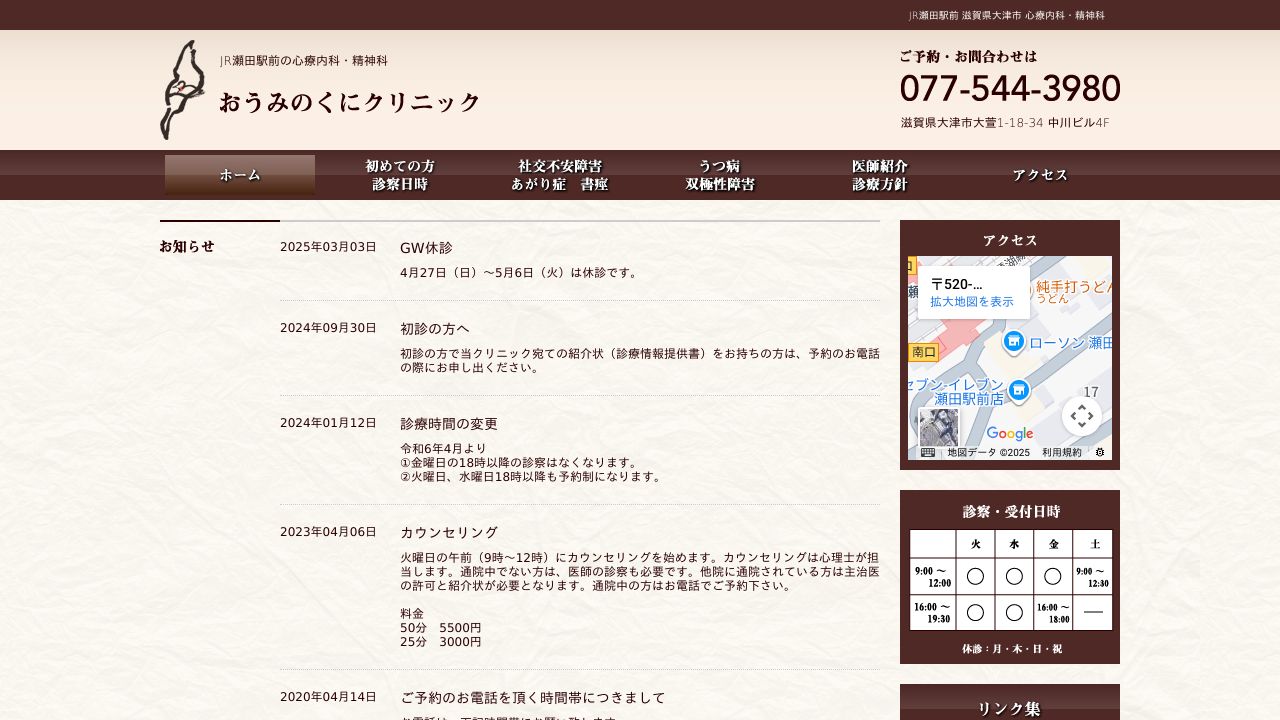This screenshot has width=1280, height=720.
Task: Select the ローソン 瀬田 store marker on the map
Action: [1012, 343]
